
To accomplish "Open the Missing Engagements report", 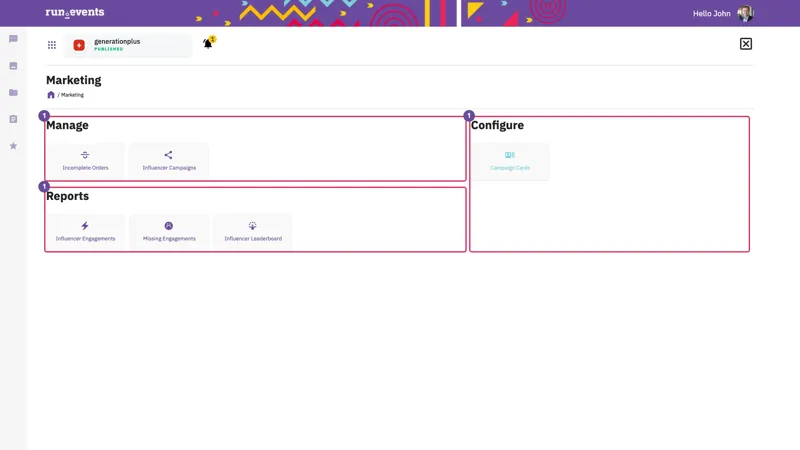I will (169, 232).
